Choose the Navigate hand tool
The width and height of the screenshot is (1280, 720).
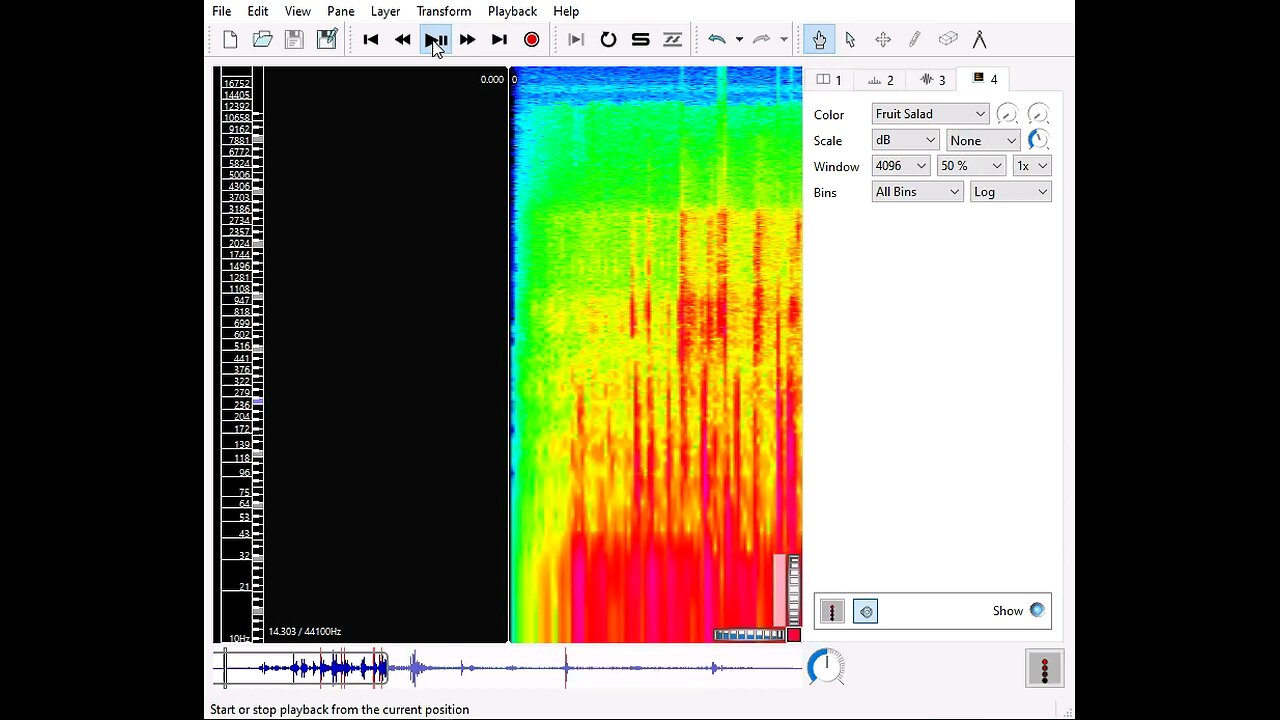point(819,40)
